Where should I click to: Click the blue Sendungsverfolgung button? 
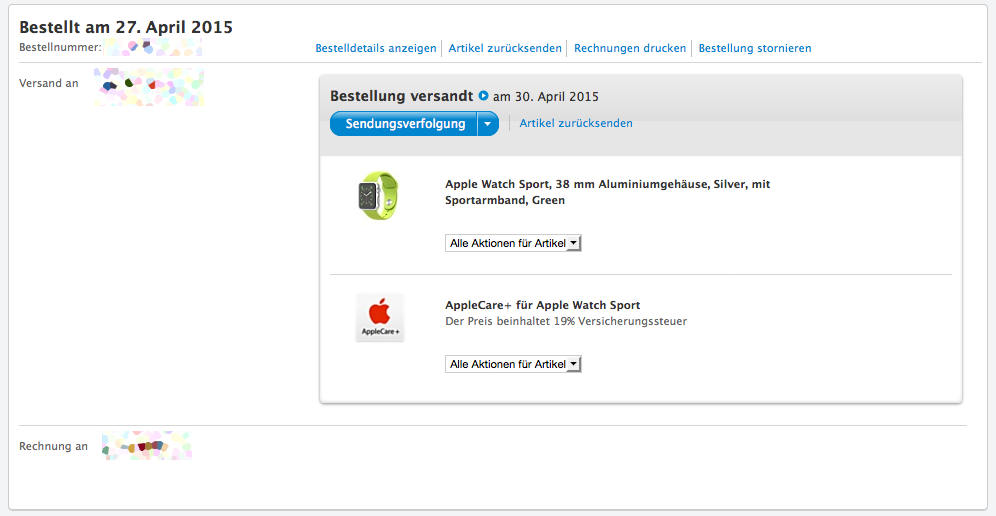pos(404,124)
